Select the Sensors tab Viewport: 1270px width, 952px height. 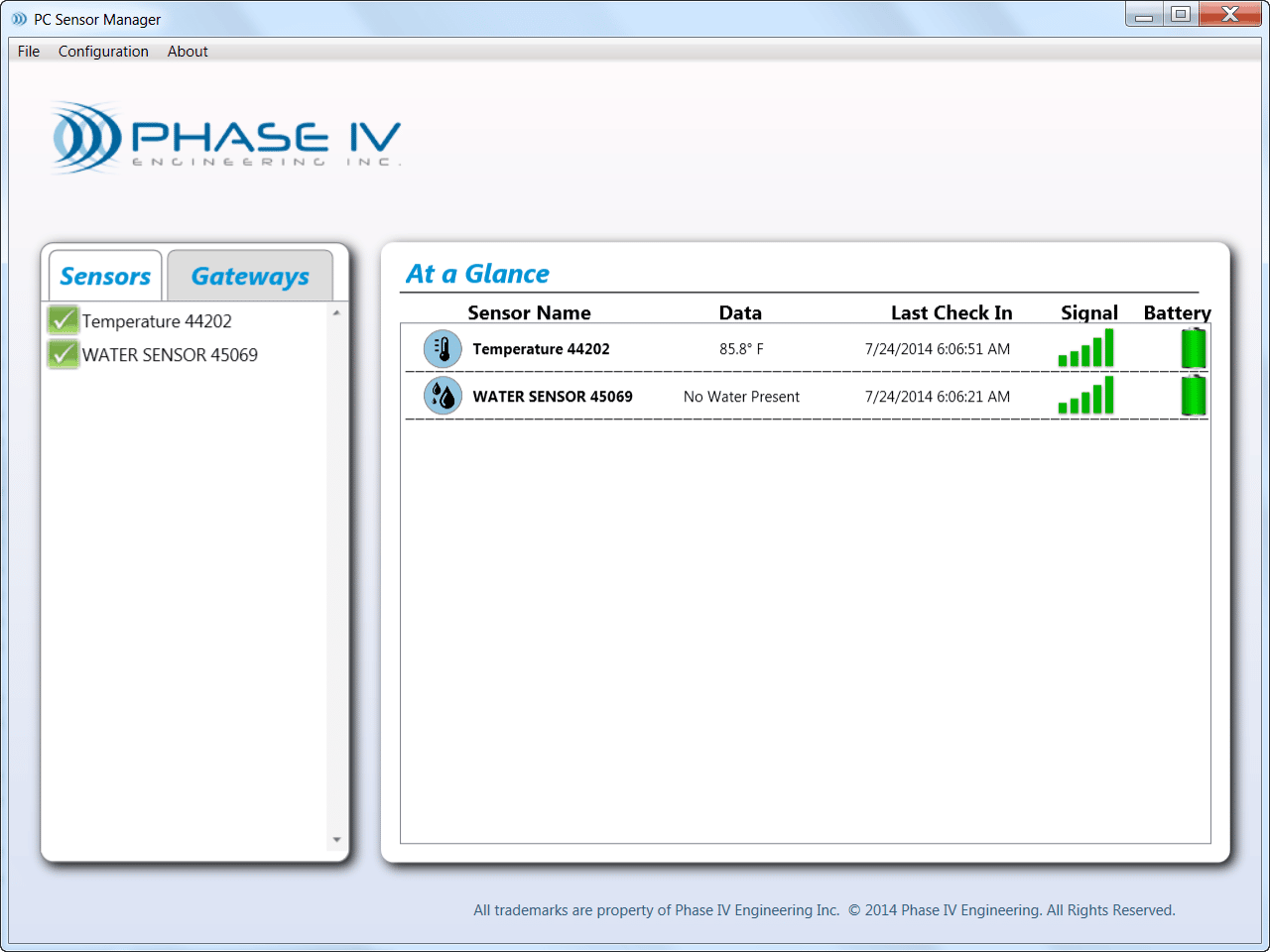click(x=103, y=276)
